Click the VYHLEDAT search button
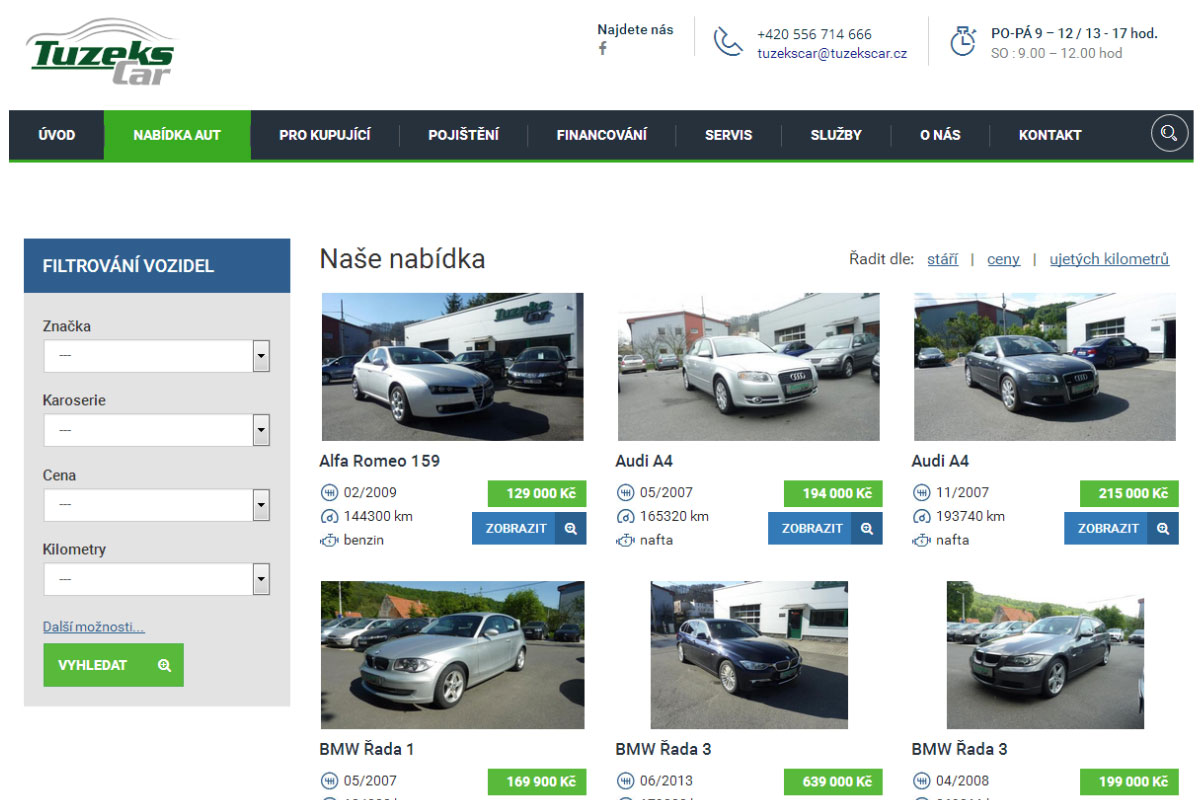 (114, 665)
